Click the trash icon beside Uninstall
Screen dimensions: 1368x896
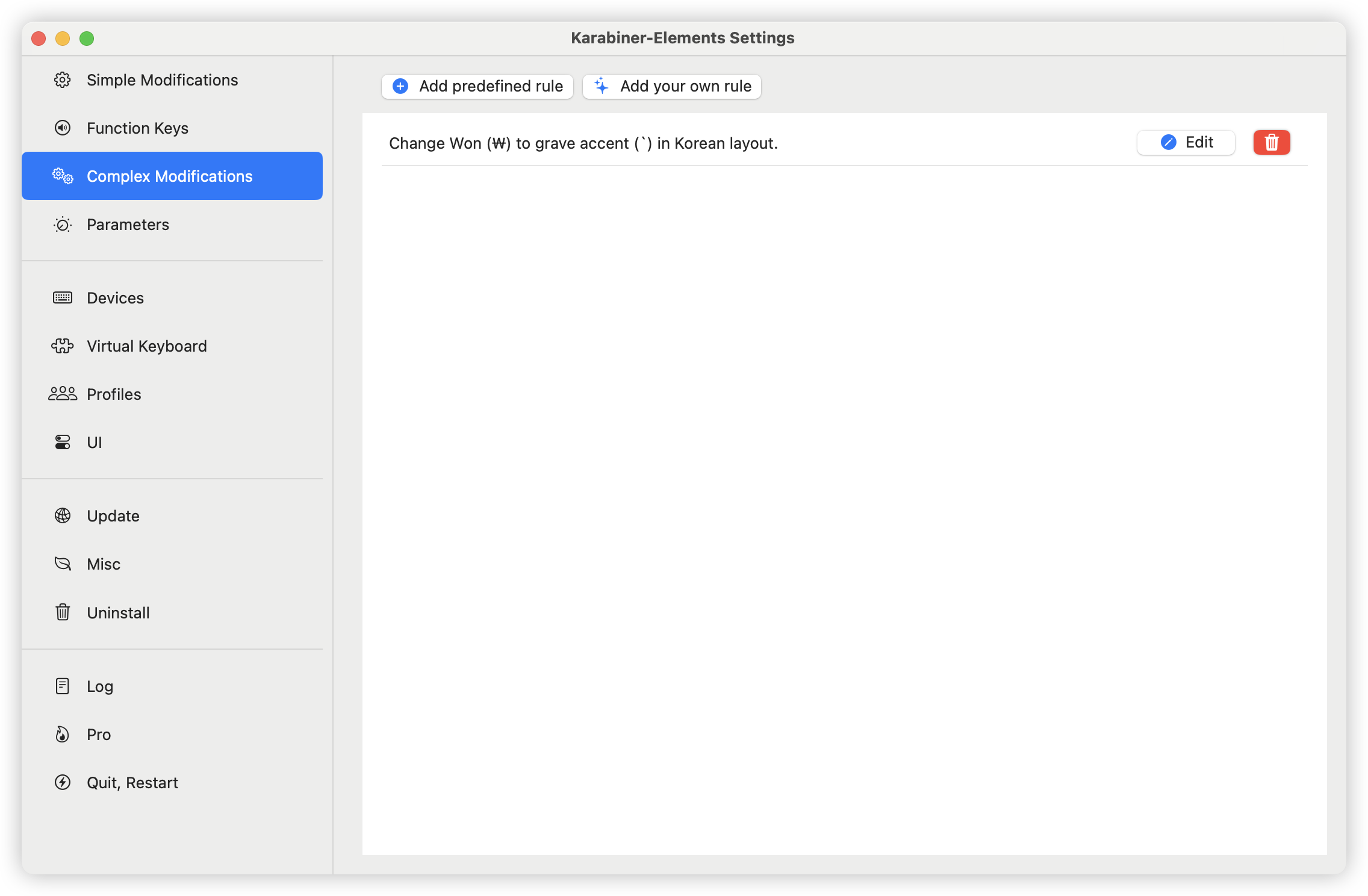pos(63,612)
